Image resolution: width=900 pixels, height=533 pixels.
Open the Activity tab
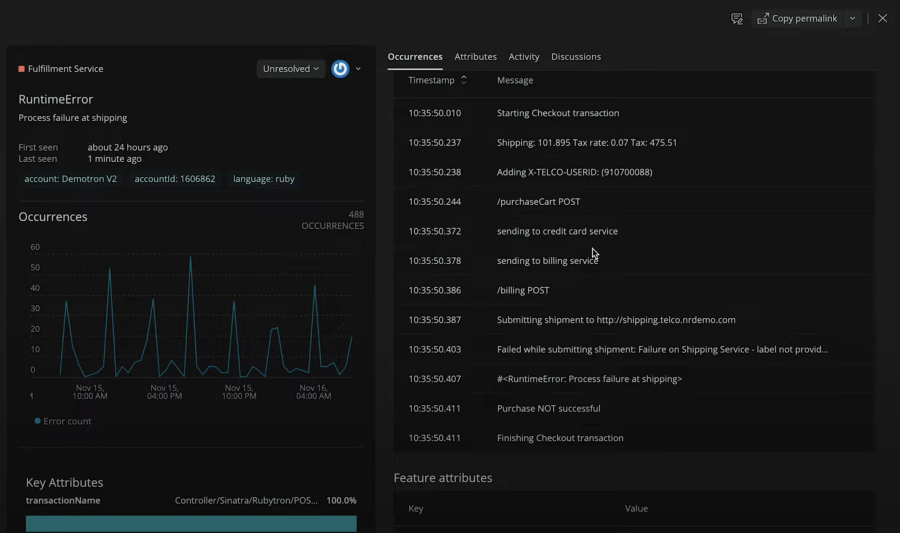[x=524, y=57]
